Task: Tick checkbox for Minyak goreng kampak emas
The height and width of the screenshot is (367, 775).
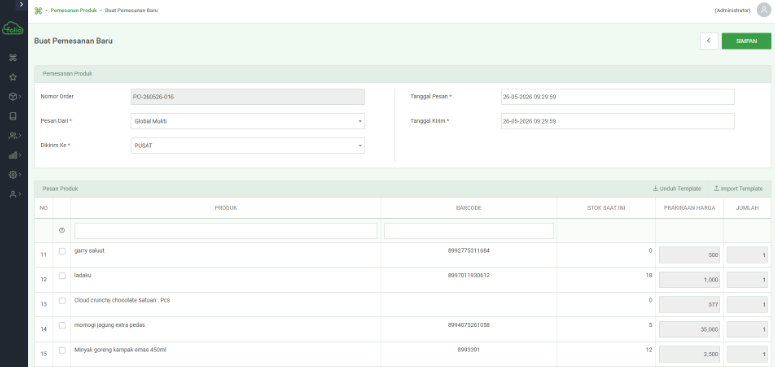Action: 62,350
